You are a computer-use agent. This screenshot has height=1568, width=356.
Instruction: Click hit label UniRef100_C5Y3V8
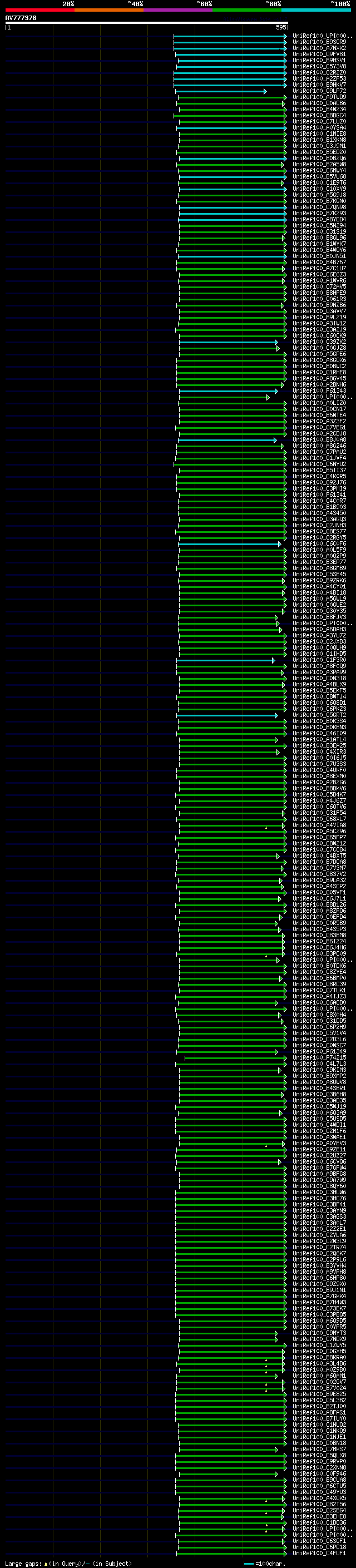coord(319,66)
